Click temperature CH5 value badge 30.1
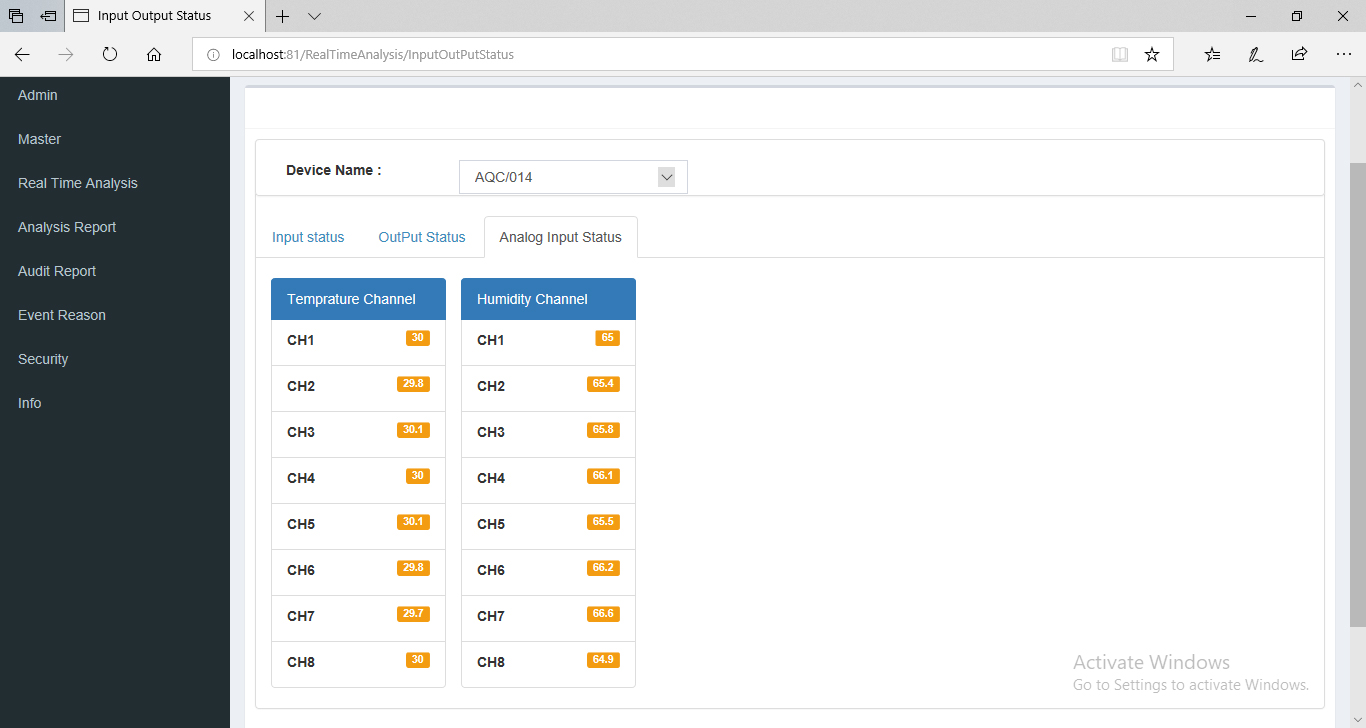 (x=413, y=522)
